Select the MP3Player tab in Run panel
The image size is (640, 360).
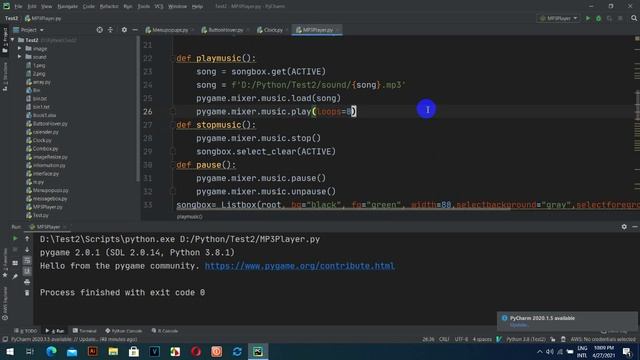pyautogui.click(x=48, y=227)
